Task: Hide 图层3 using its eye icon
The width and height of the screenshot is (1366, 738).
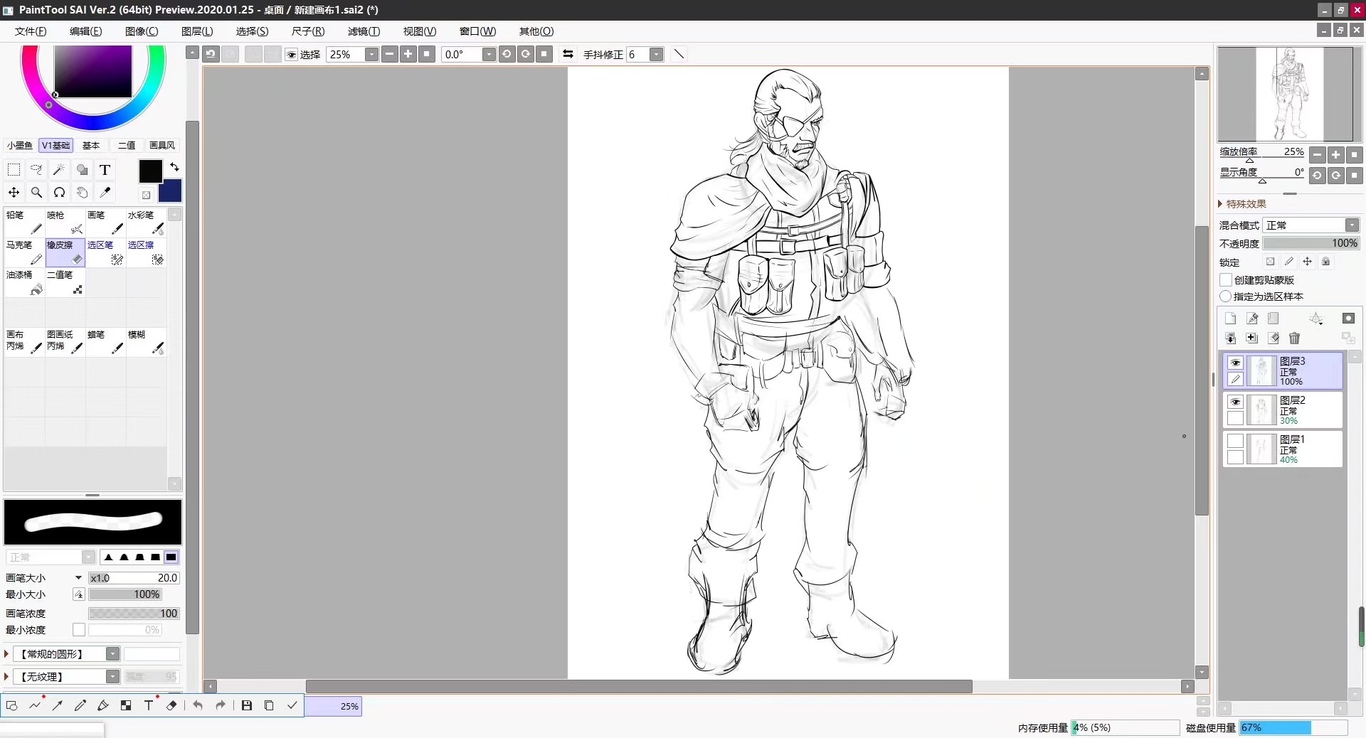Action: (x=1236, y=363)
